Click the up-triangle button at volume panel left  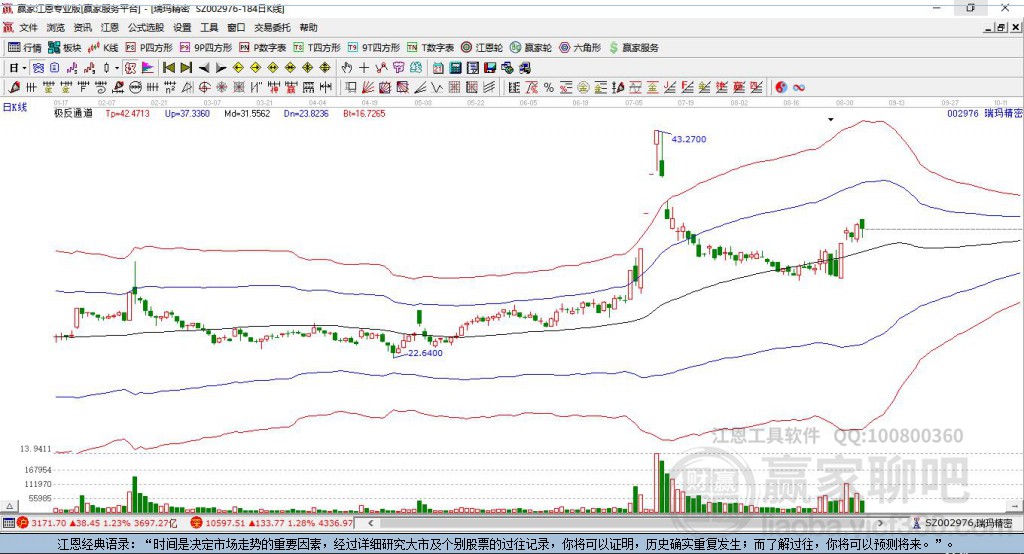point(9,506)
